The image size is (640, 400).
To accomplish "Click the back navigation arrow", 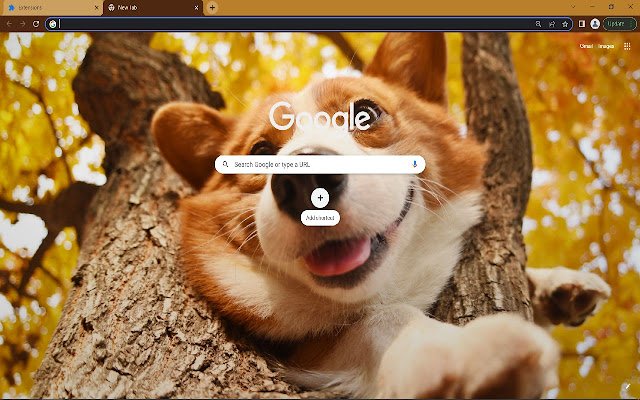I will (x=8, y=23).
